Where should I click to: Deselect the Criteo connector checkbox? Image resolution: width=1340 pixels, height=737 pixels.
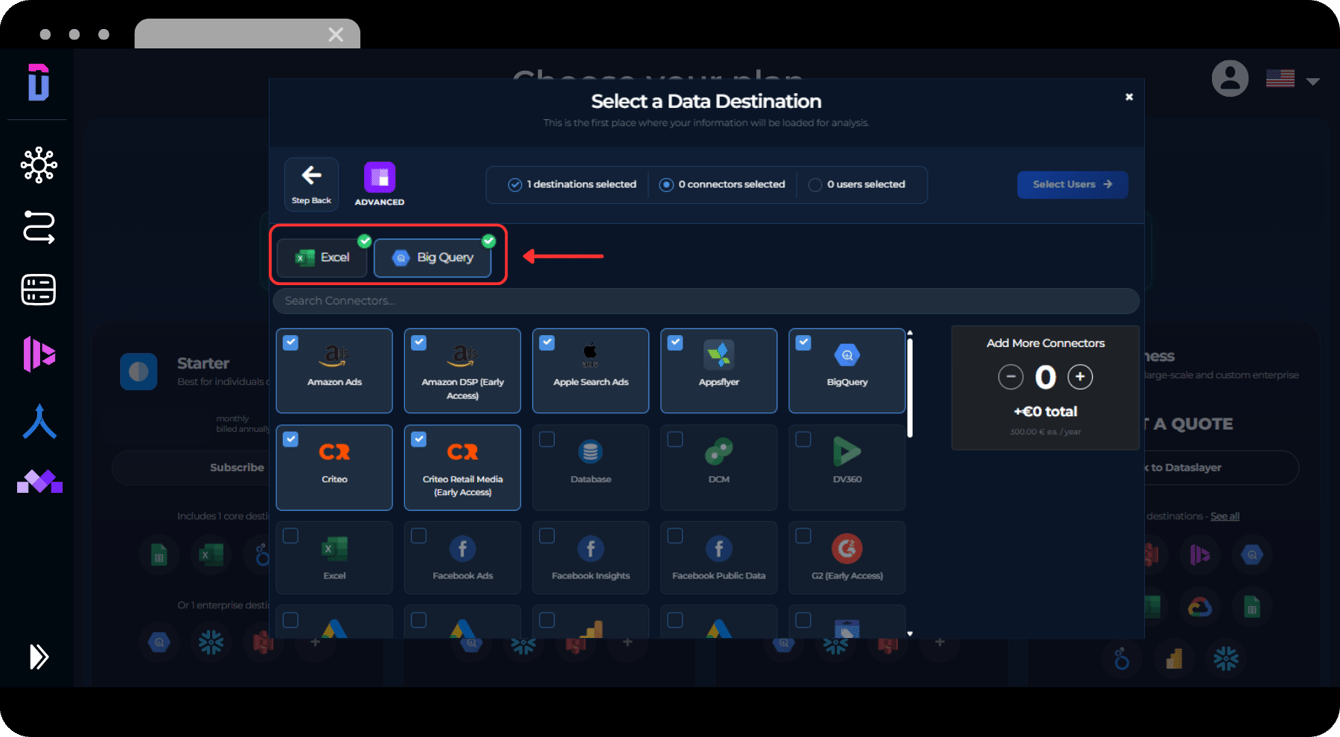coord(291,439)
